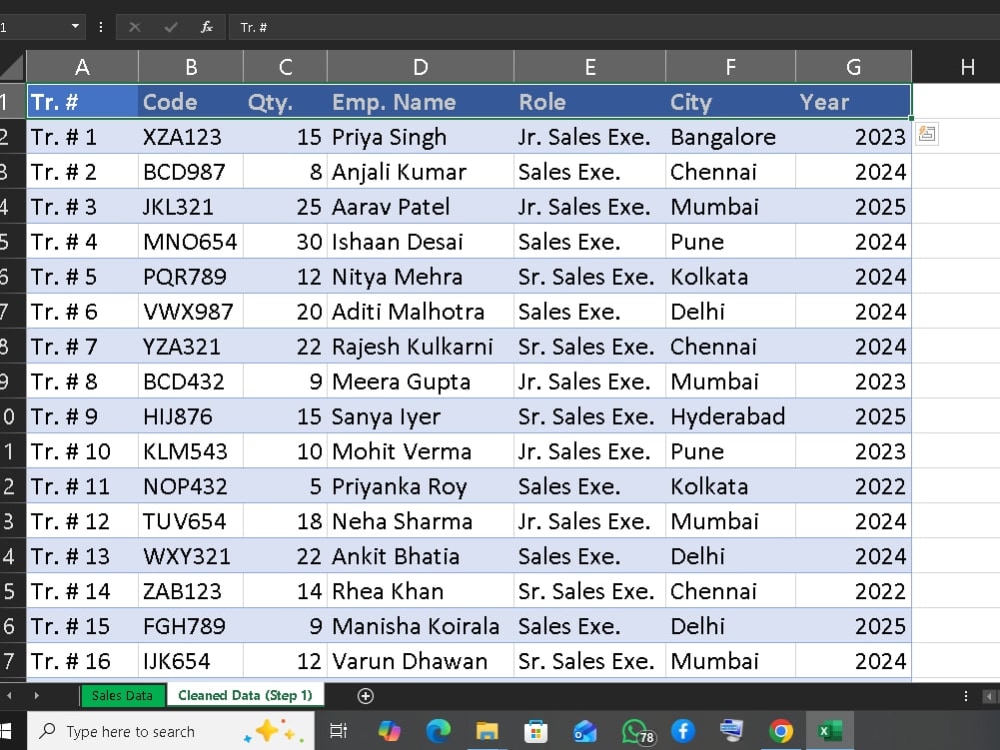Viewport: 1000px width, 750px height.
Task: Select column E header
Action: point(590,66)
